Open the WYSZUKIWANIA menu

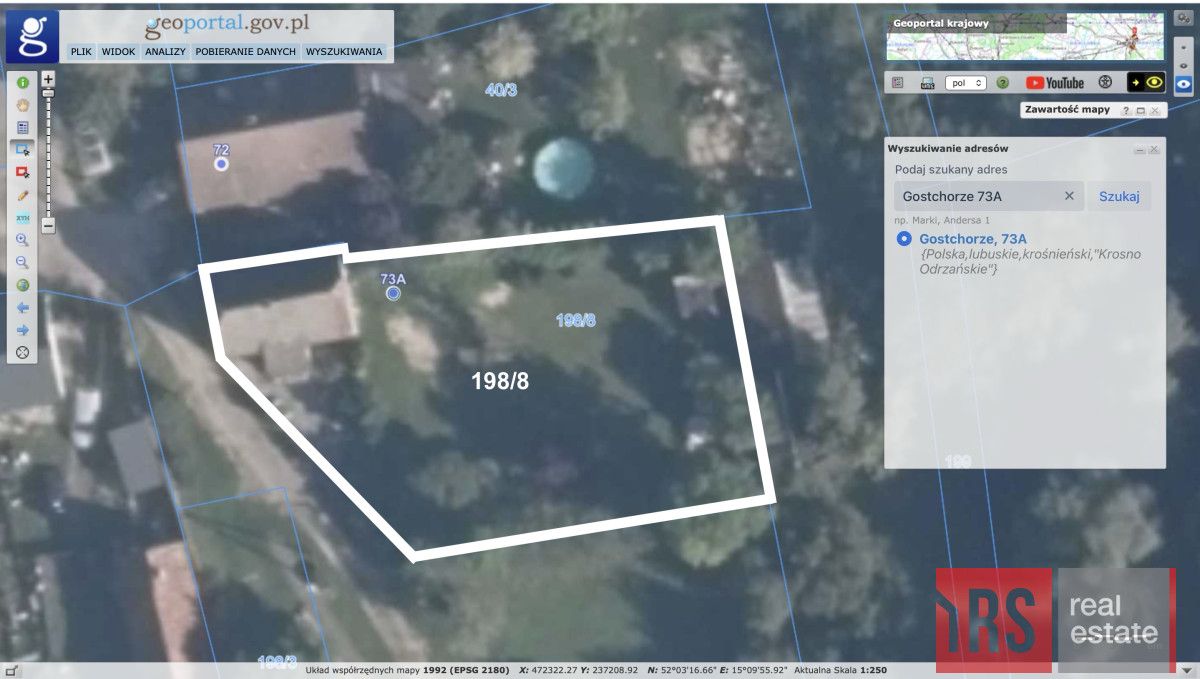(344, 51)
